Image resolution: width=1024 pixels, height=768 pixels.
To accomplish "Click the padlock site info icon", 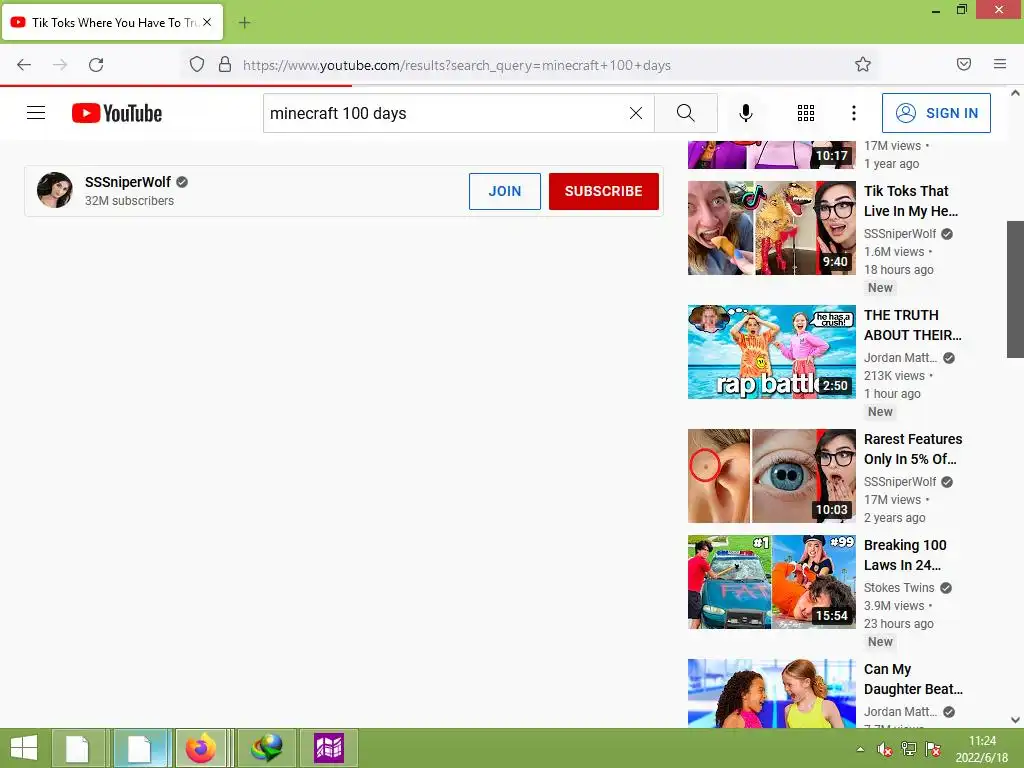I will coord(225,65).
